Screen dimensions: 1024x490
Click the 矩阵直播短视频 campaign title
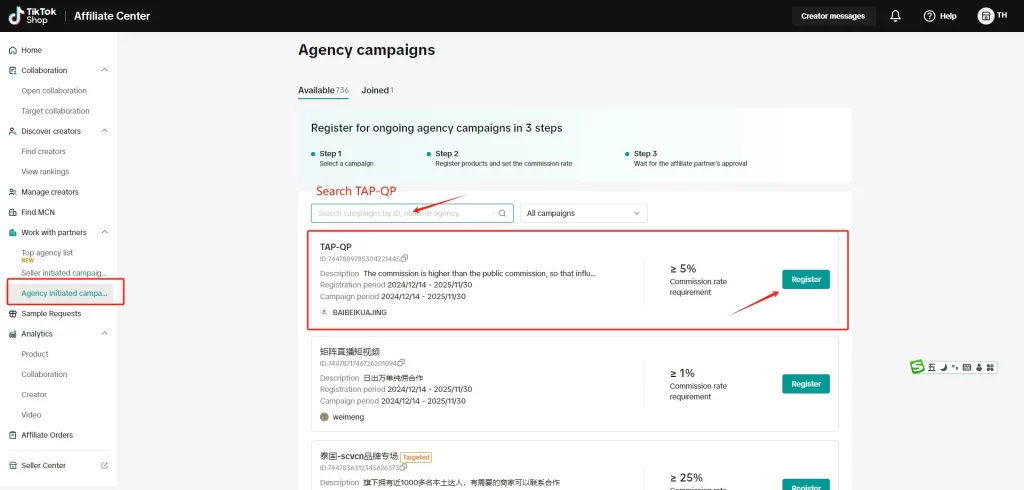(350, 351)
